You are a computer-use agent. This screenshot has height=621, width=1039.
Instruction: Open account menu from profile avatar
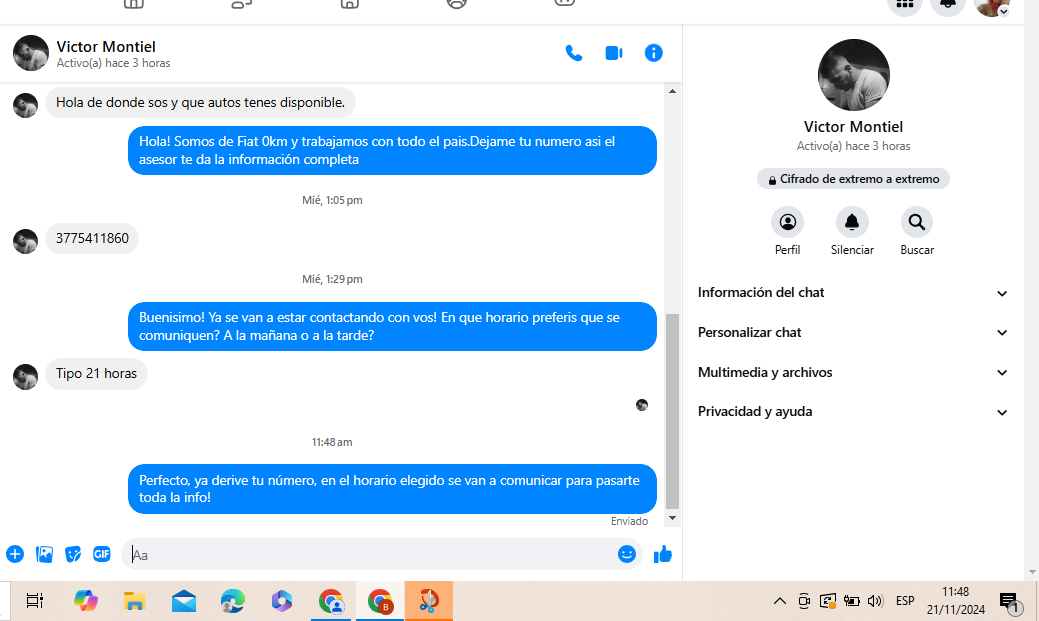(992, 5)
